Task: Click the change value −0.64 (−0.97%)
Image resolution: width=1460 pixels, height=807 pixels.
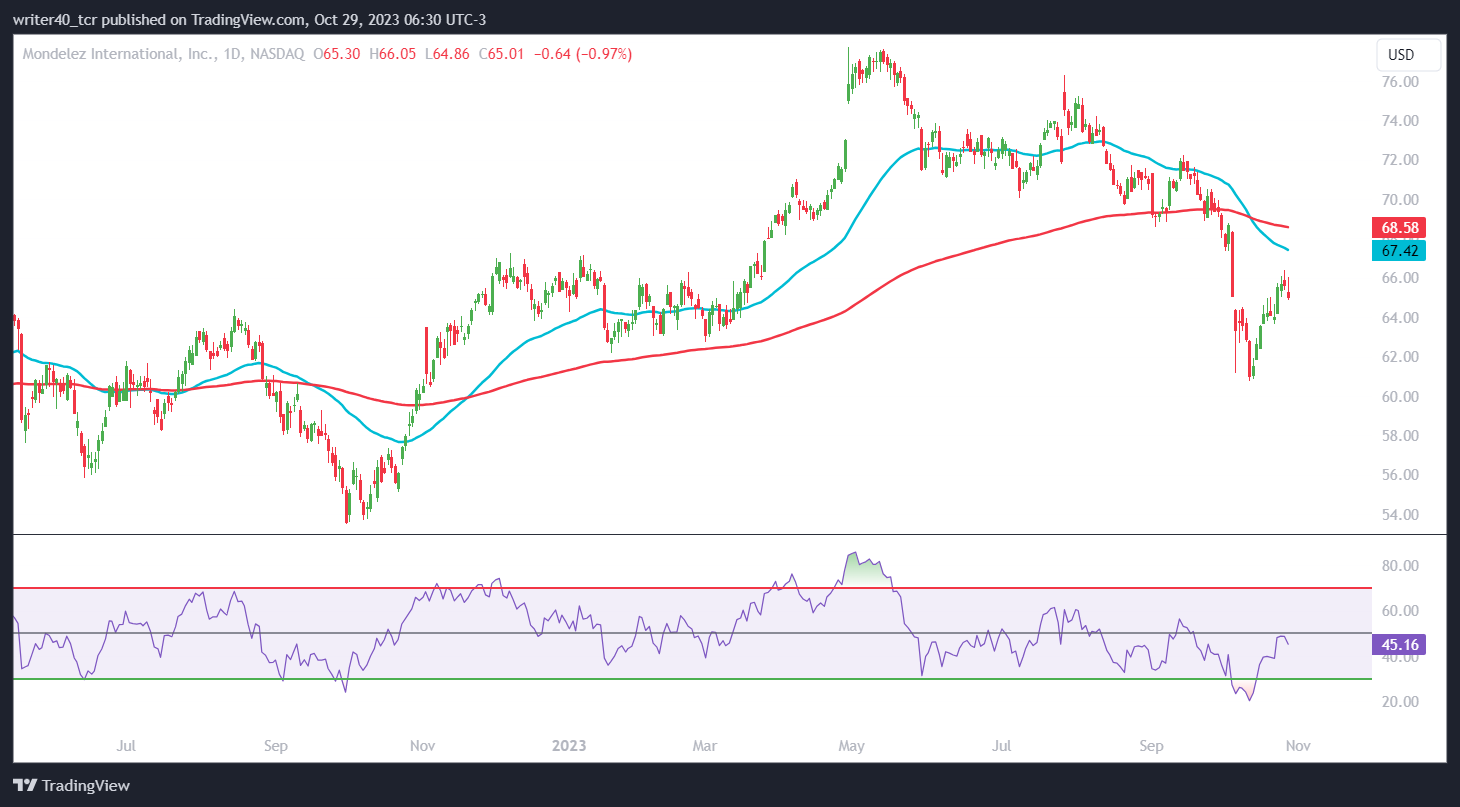Action: pyautogui.click(x=585, y=54)
